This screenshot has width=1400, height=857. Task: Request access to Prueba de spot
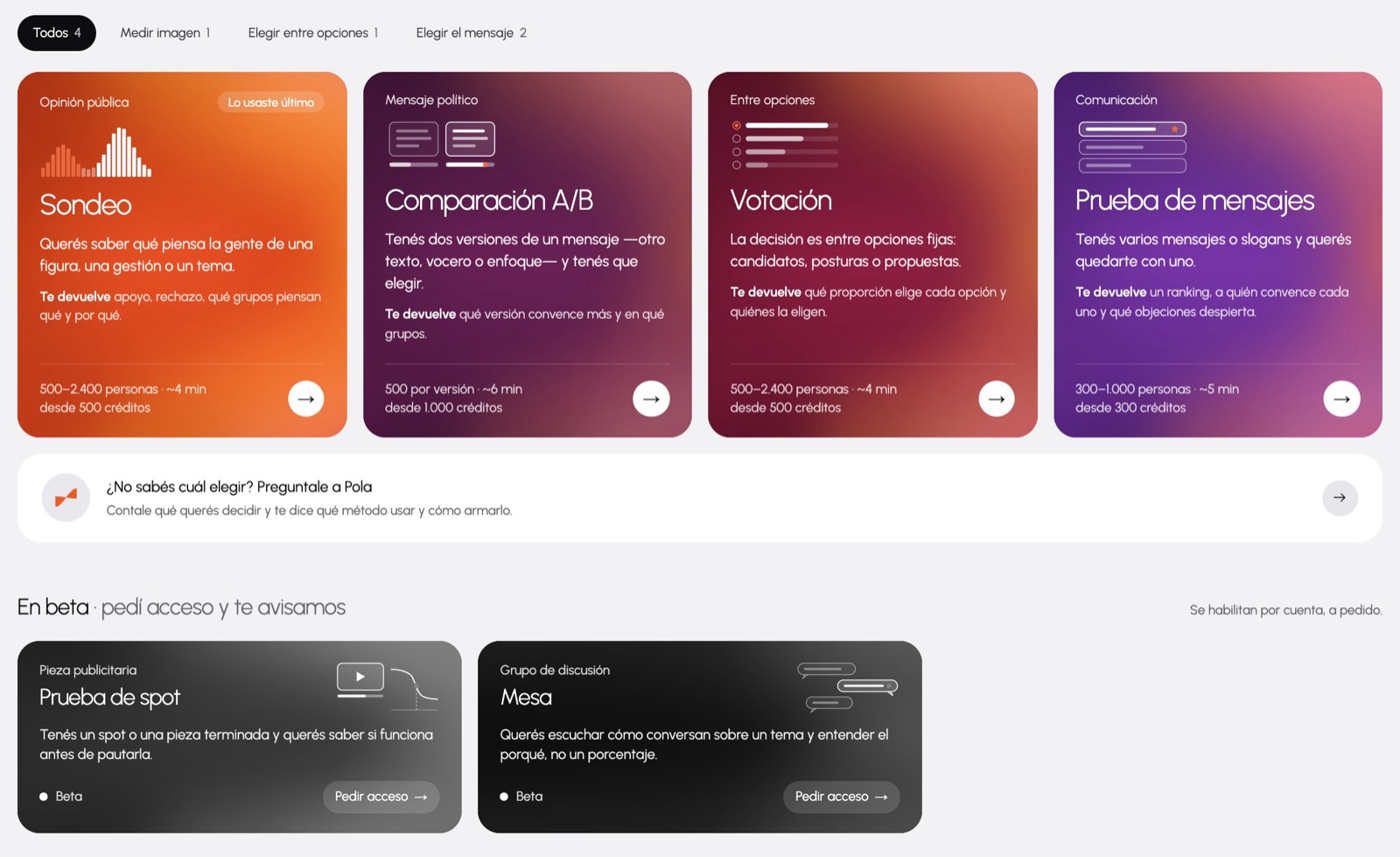(381, 797)
